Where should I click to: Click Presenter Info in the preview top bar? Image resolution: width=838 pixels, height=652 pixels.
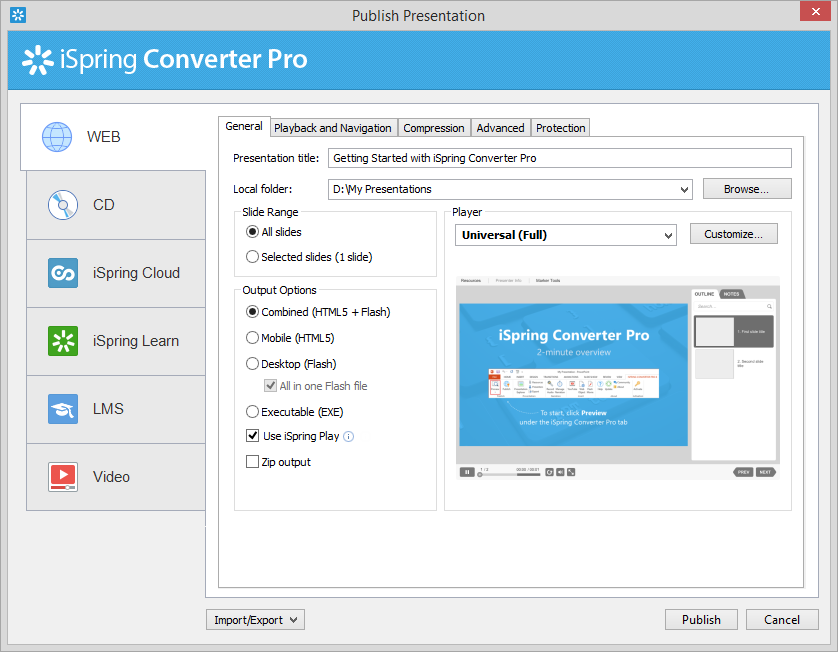[508, 281]
